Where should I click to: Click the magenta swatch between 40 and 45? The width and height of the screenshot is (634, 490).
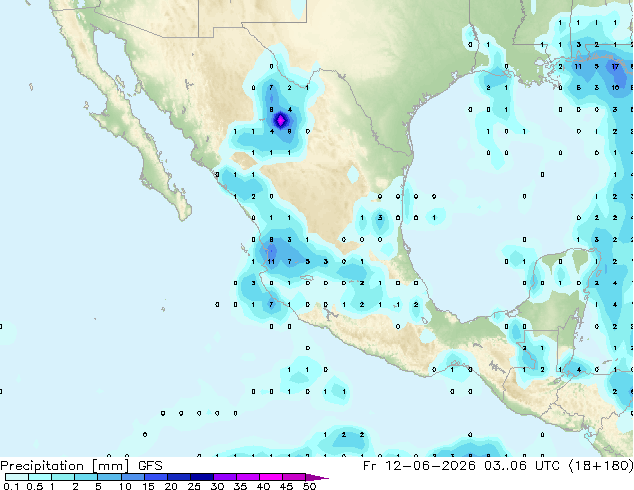click(271, 477)
